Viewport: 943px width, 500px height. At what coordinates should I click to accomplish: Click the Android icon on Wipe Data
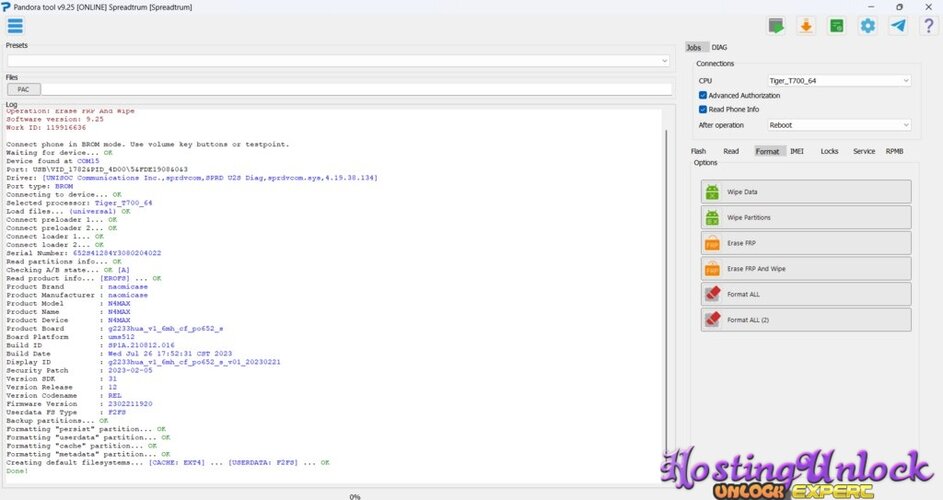[712, 192]
